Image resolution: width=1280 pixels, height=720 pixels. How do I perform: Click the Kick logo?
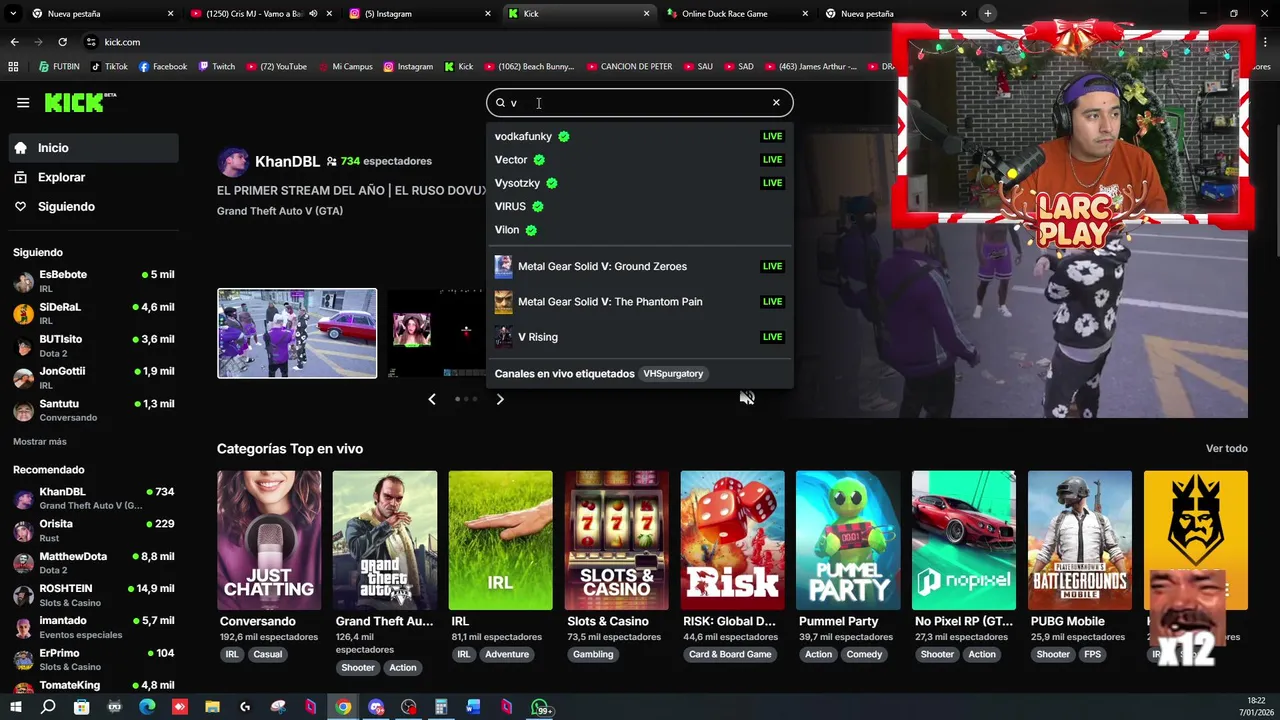coord(80,102)
